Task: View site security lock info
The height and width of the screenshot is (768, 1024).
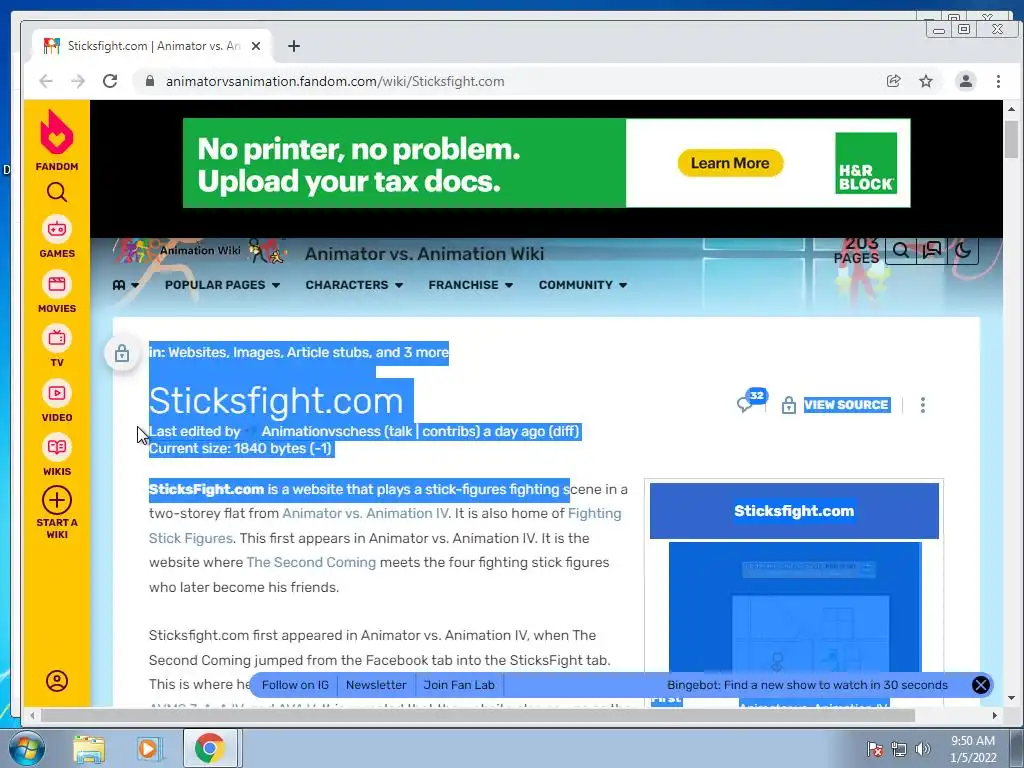Action: [x=150, y=81]
